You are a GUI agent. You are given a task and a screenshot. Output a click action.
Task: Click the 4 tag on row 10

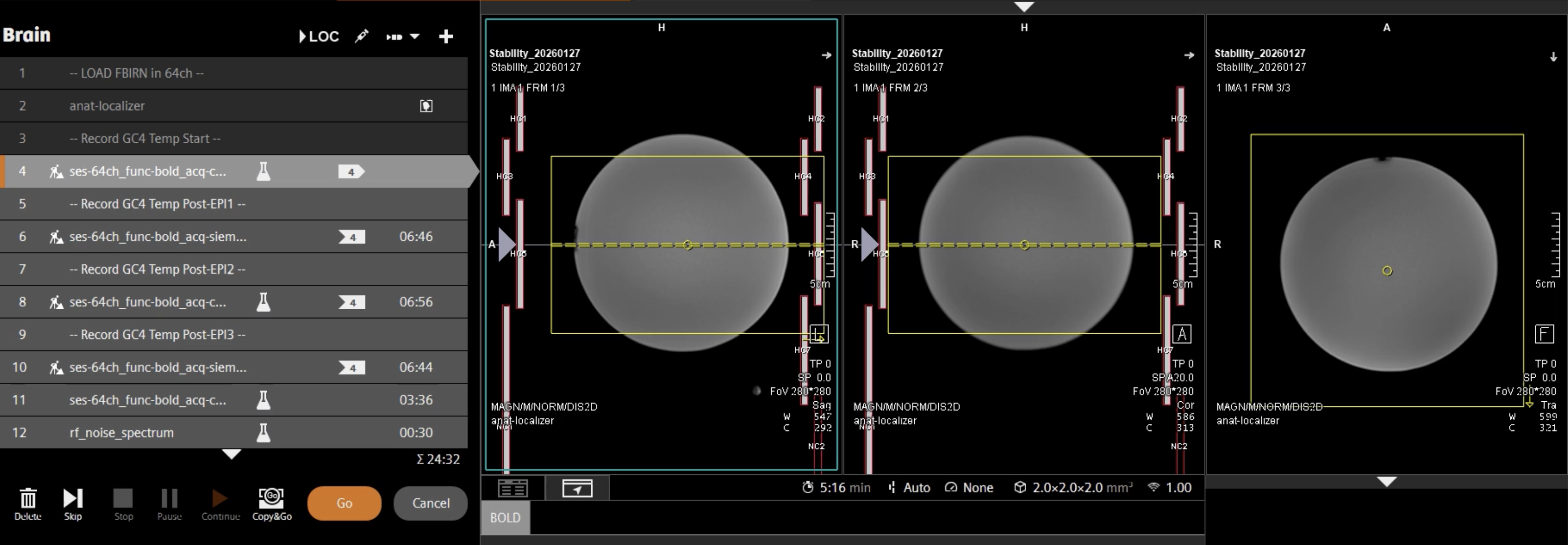352,368
